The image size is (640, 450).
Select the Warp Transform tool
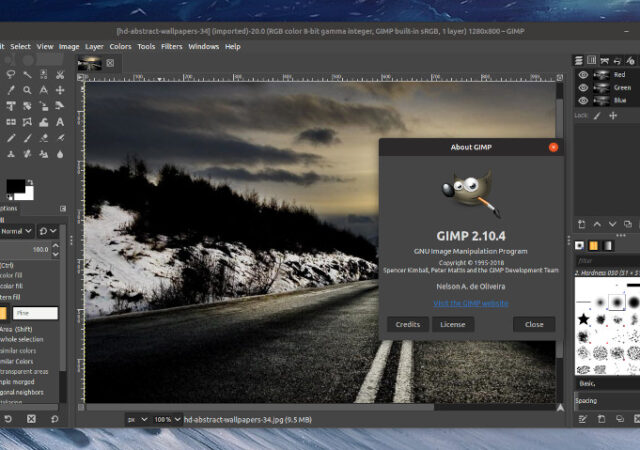pyautogui.click(x=44, y=122)
